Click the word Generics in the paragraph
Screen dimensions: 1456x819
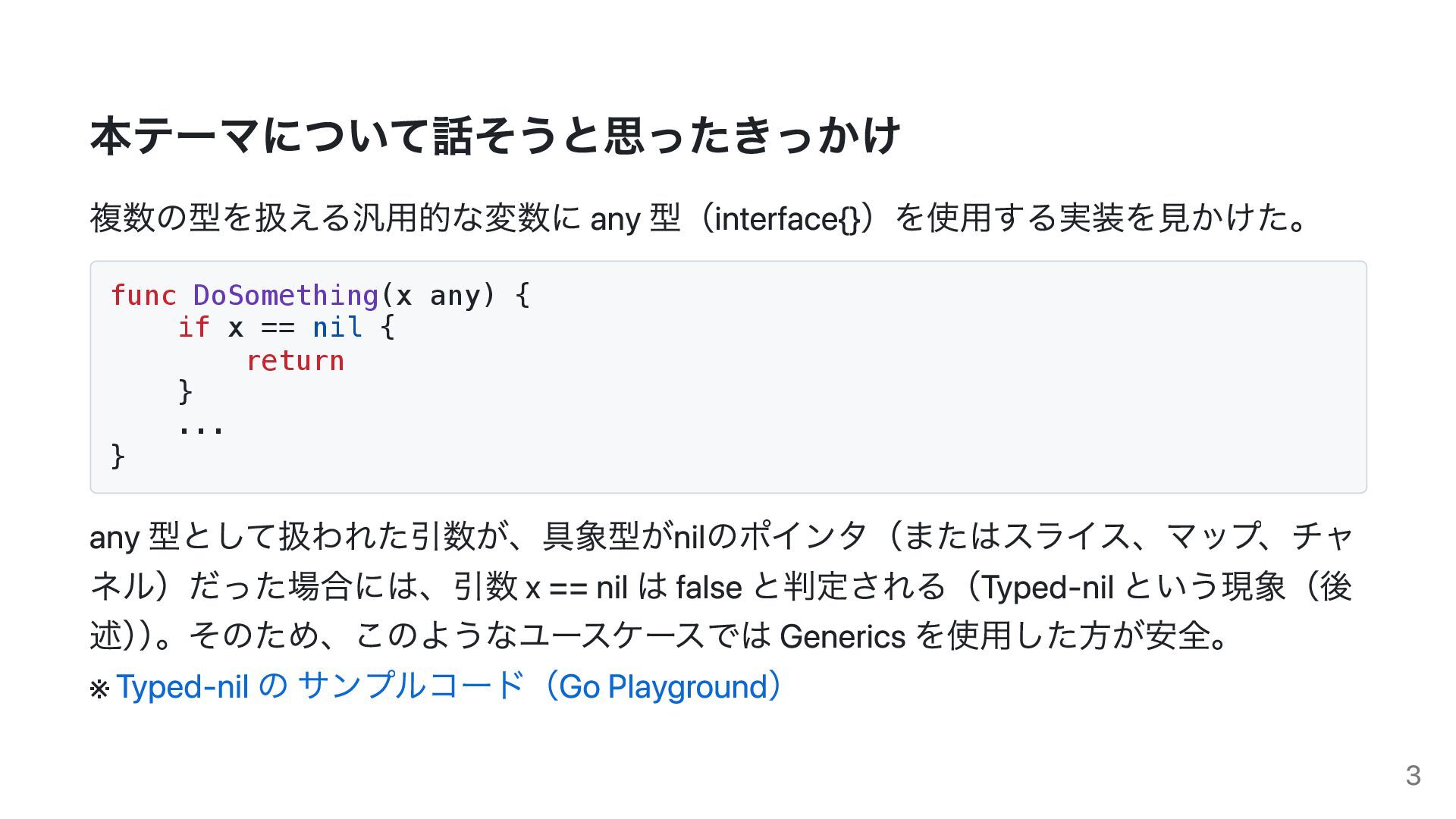(843, 637)
